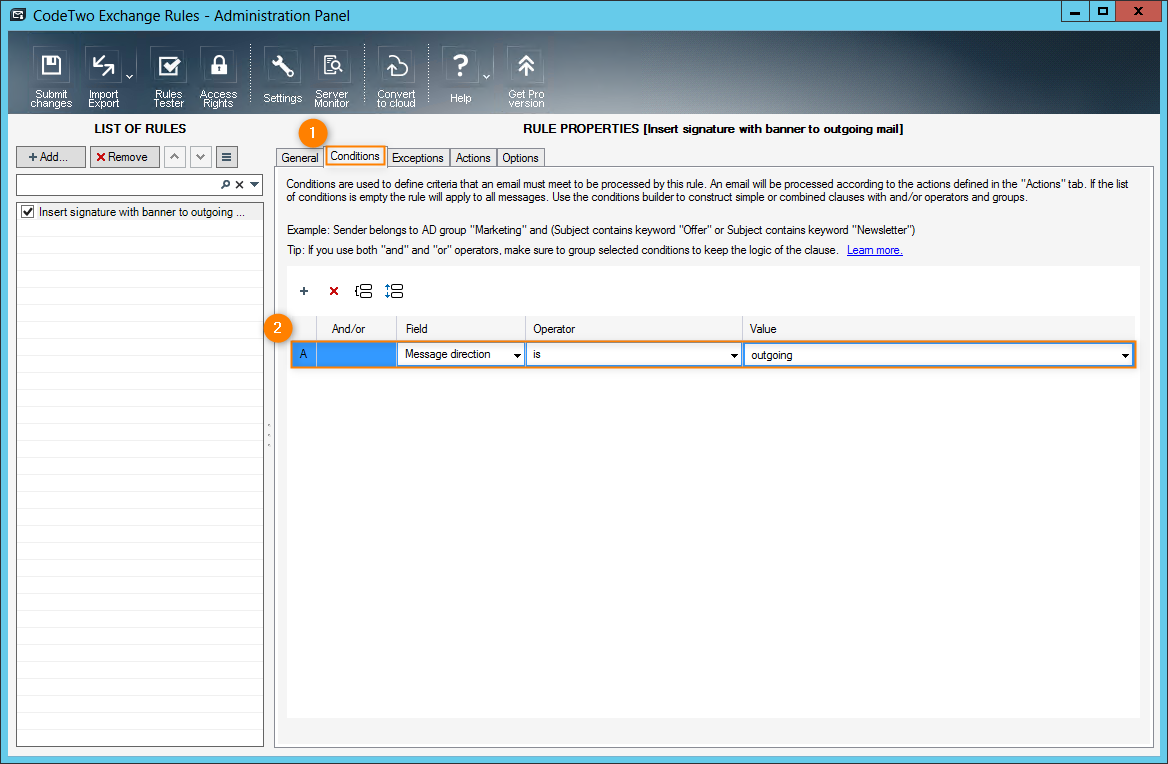This screenshot has width=1168, height=764.
Task: Open rules list menu button
Action: (x=226, y=157)
